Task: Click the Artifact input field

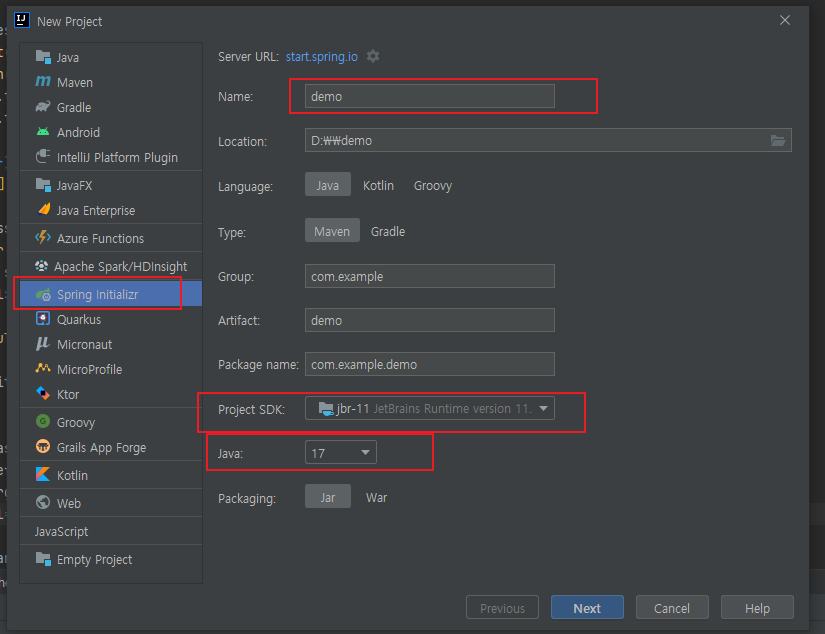Action: pos(429,320)
